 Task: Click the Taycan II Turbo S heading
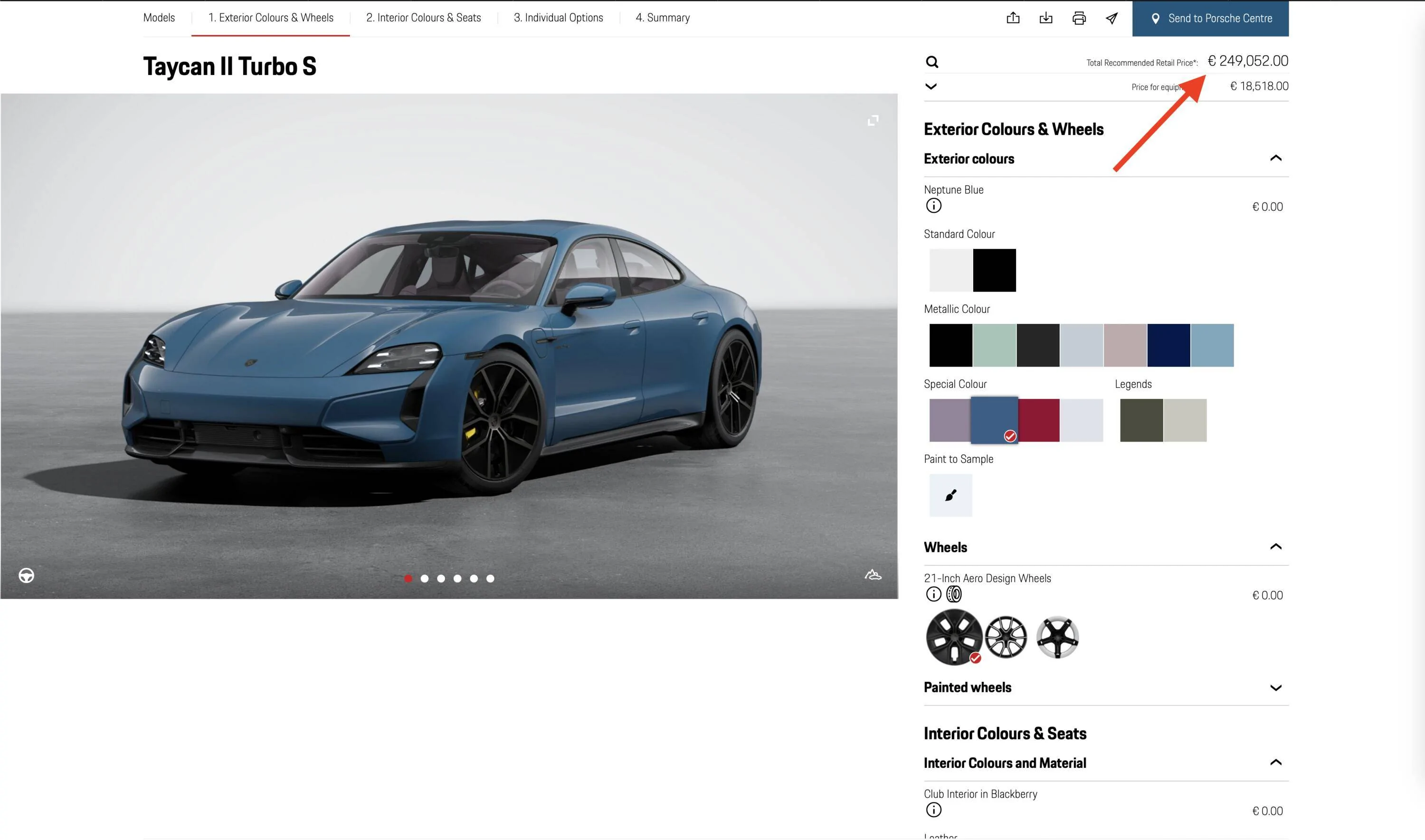coord(230,66)
